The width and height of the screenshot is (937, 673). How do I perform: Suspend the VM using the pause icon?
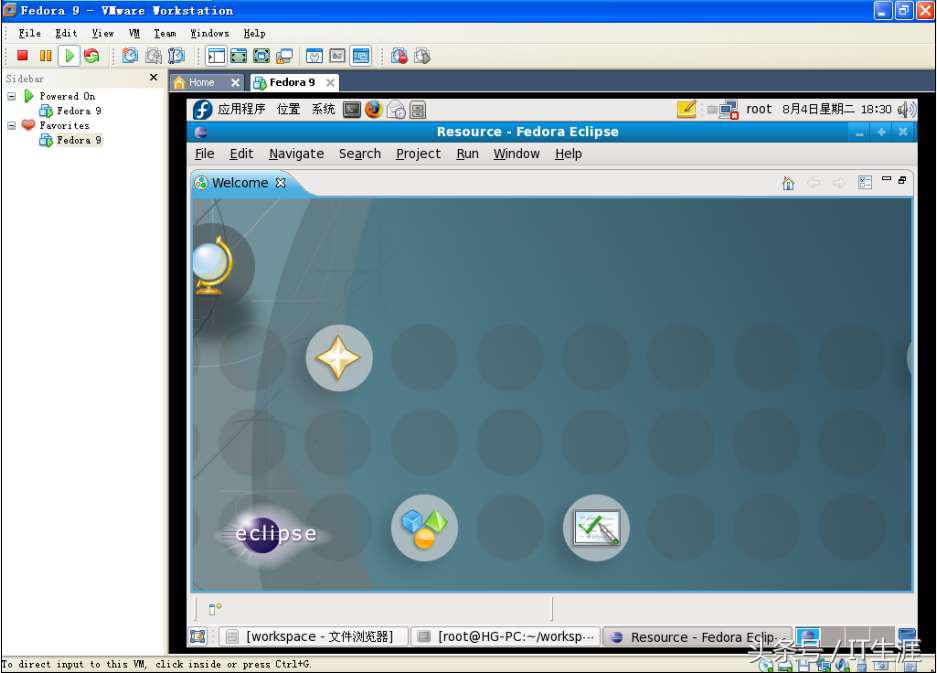point(45,56)
